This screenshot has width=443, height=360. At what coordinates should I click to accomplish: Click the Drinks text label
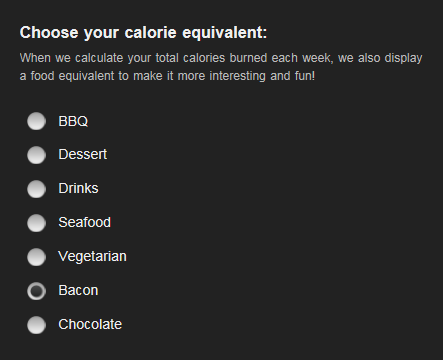78,188
